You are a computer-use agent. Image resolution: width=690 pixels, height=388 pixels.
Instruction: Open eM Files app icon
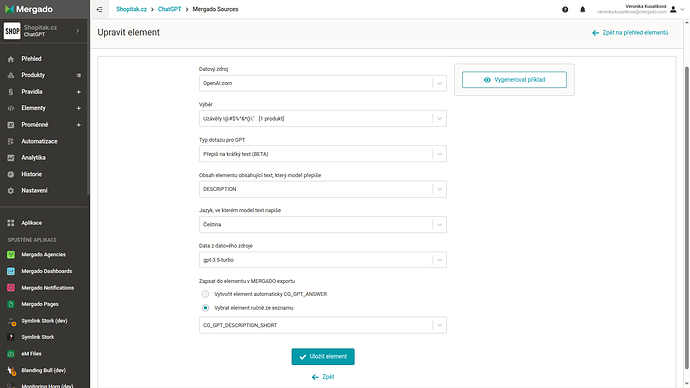click(x=11, y=354)
